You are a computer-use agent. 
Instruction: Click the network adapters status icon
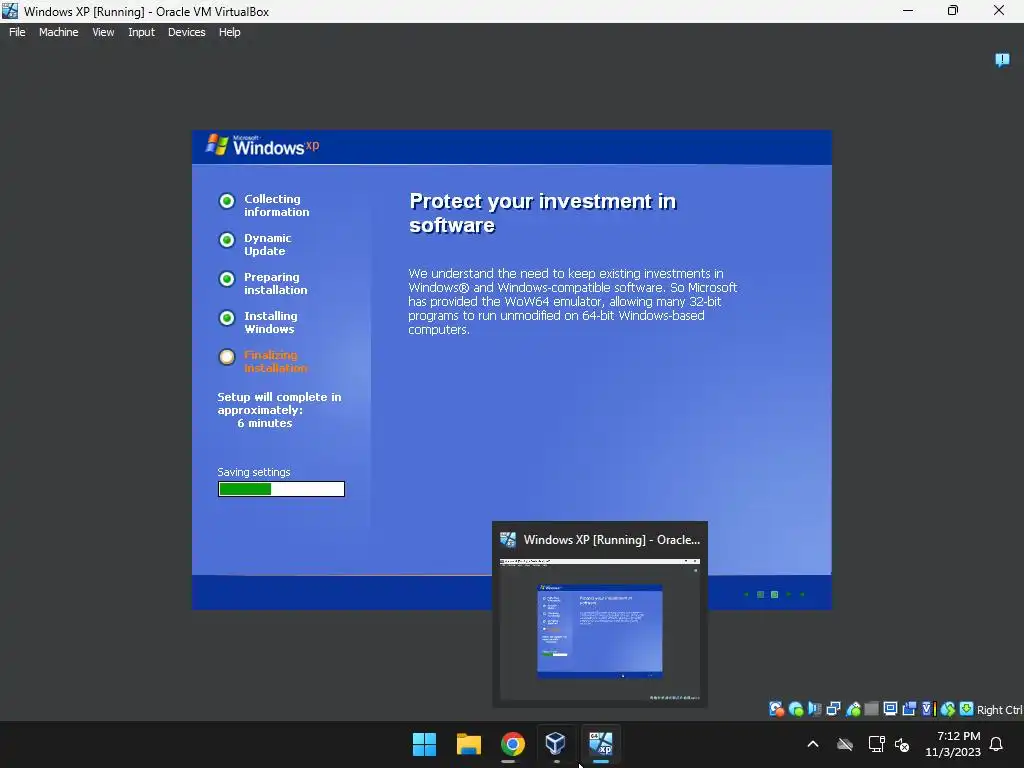tap(833, 709)
